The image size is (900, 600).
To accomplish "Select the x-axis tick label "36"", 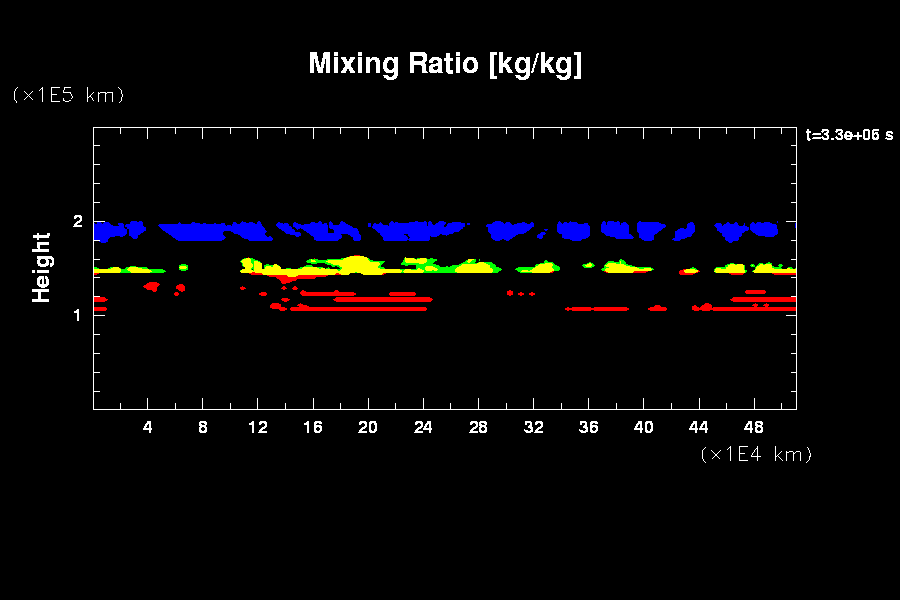I will (588, 427).
